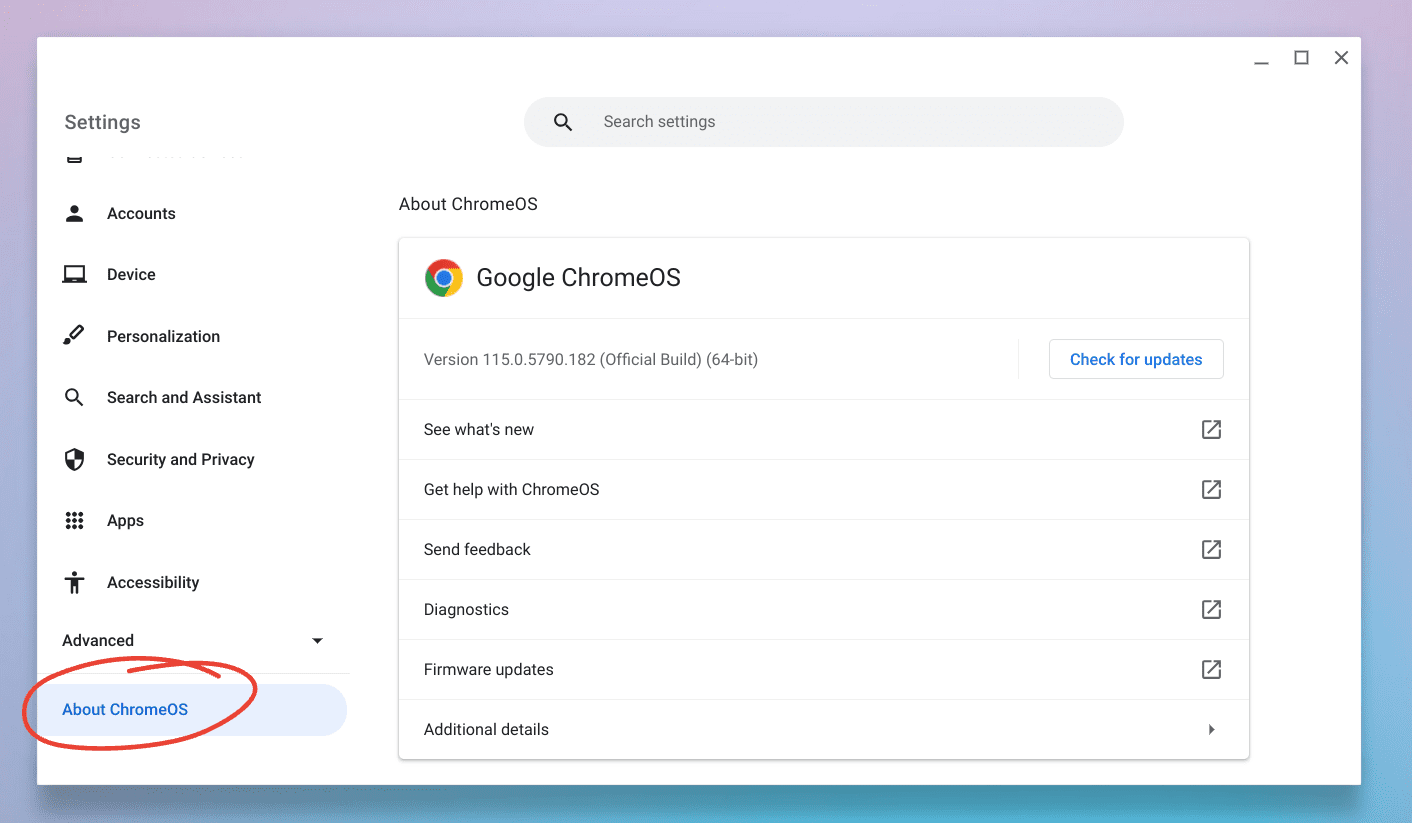Open Get help with ChromeOS row

[x=824, y=489]
